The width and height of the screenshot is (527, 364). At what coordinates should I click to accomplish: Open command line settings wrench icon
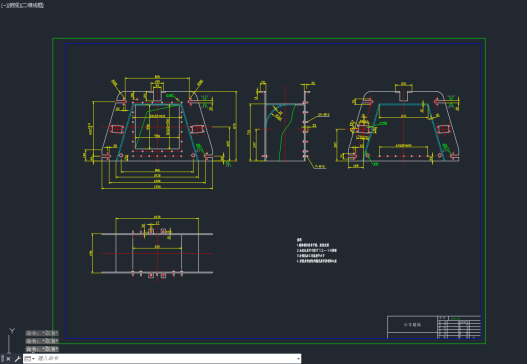coord(17,359)
